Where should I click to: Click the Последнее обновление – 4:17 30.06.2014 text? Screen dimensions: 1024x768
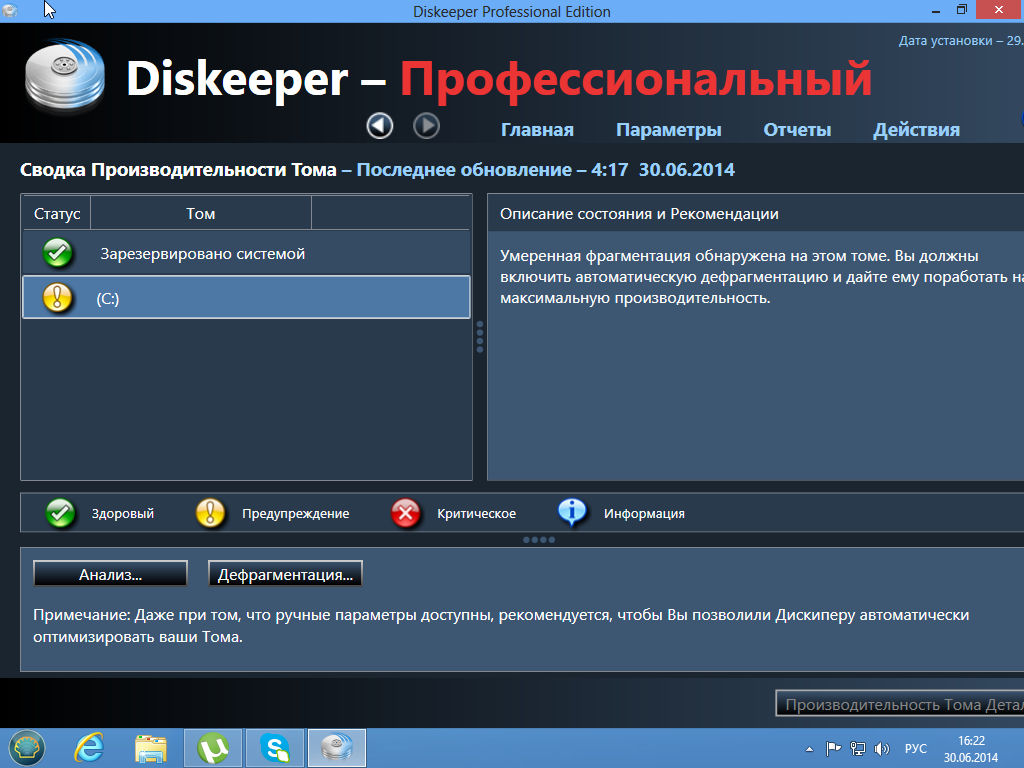545,170
